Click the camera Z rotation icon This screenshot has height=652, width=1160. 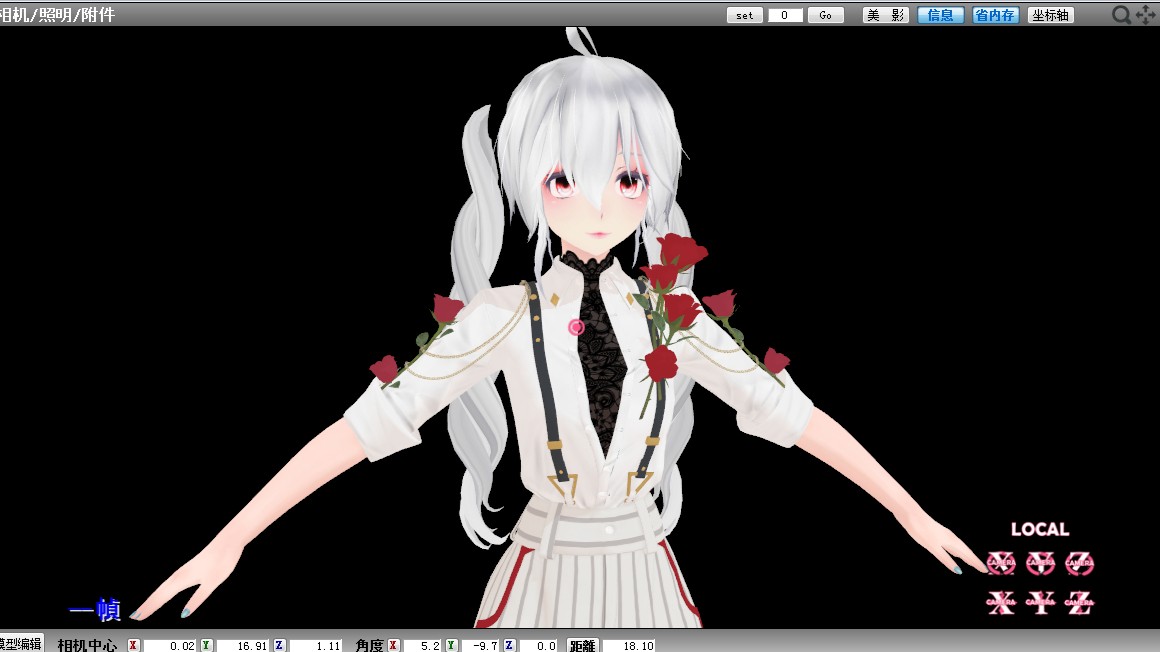1079,563
